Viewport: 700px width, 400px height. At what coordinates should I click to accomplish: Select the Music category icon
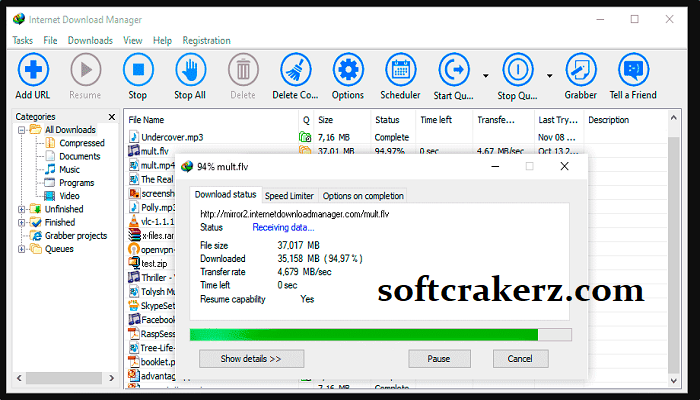click(50, 169)
